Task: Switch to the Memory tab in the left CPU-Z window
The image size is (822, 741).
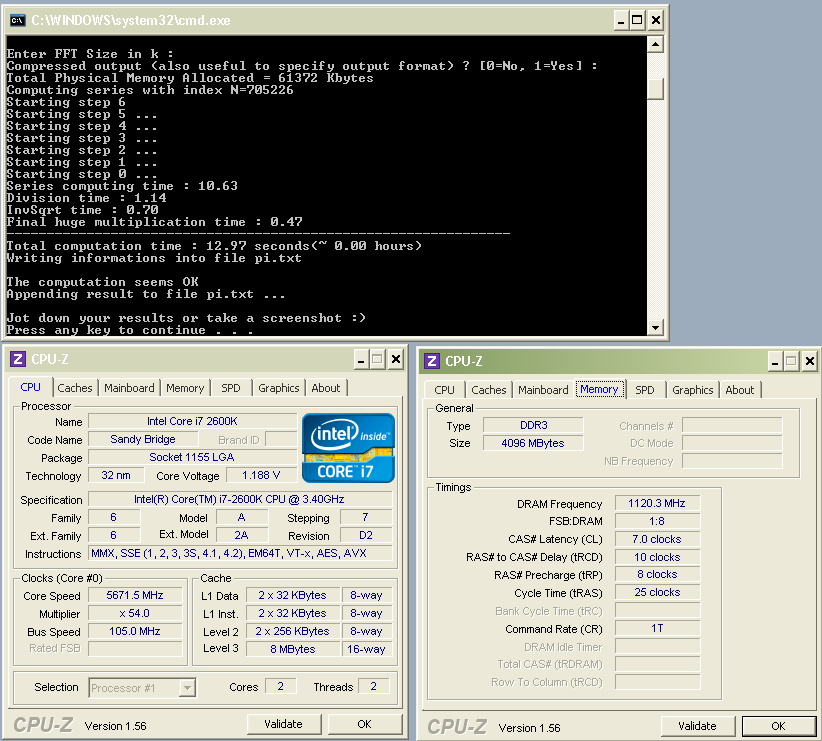Action: point(185,388)
